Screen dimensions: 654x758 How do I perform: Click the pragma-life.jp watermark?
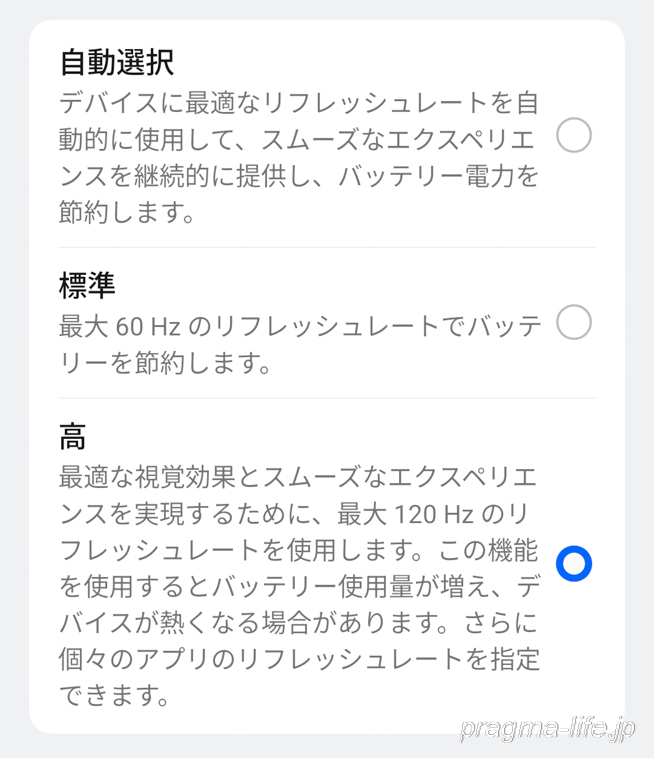[x=547, y=729]
